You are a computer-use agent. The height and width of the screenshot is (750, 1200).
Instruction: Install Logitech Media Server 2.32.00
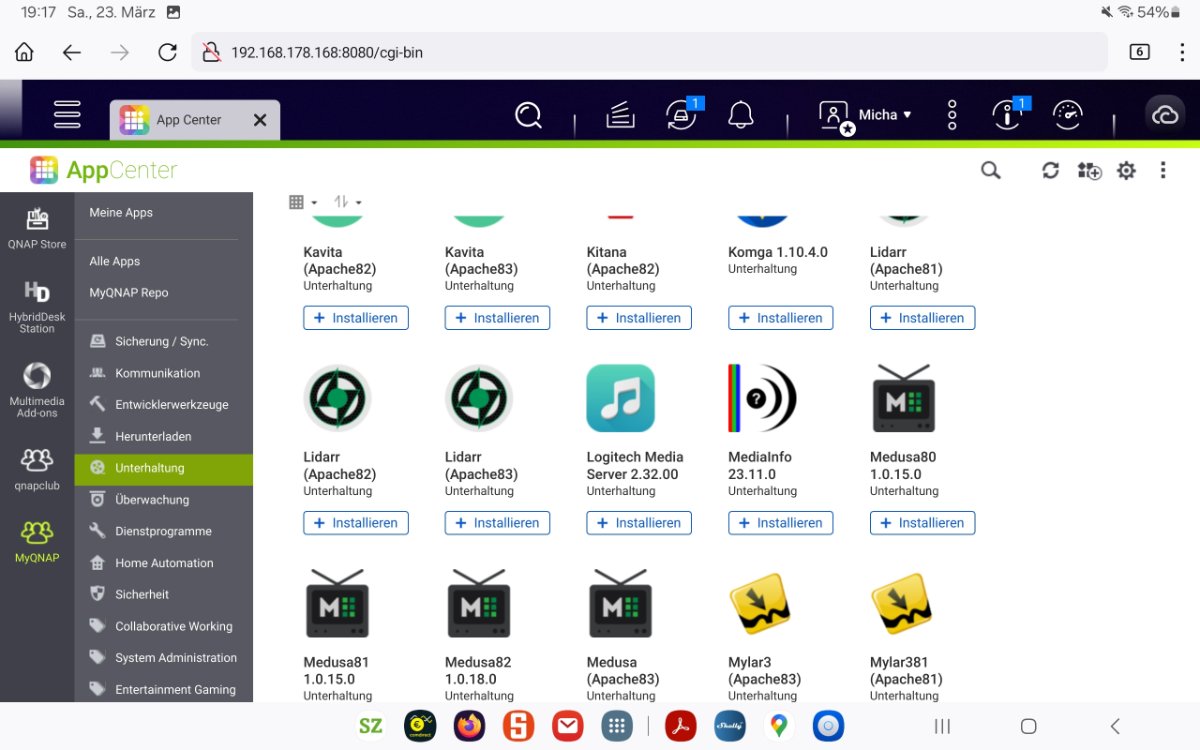pos(639,523)
